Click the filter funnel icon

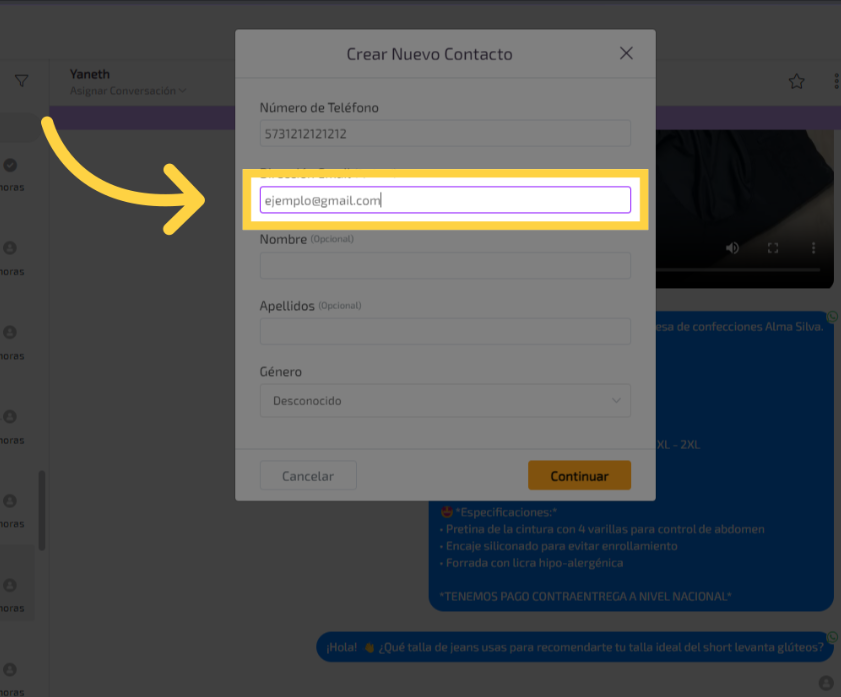(21, 81)
